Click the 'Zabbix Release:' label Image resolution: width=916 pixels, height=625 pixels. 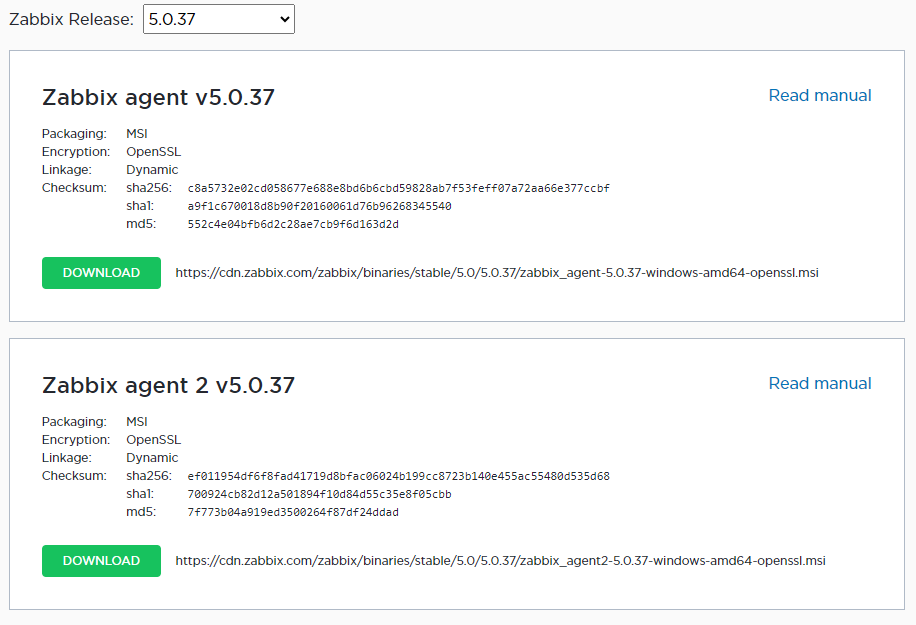click(x=71, y=19)
